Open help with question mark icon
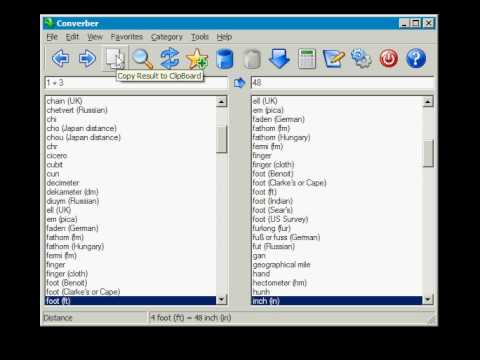The height and width of the screenshot is (360, 480). (x=416, y=59)
